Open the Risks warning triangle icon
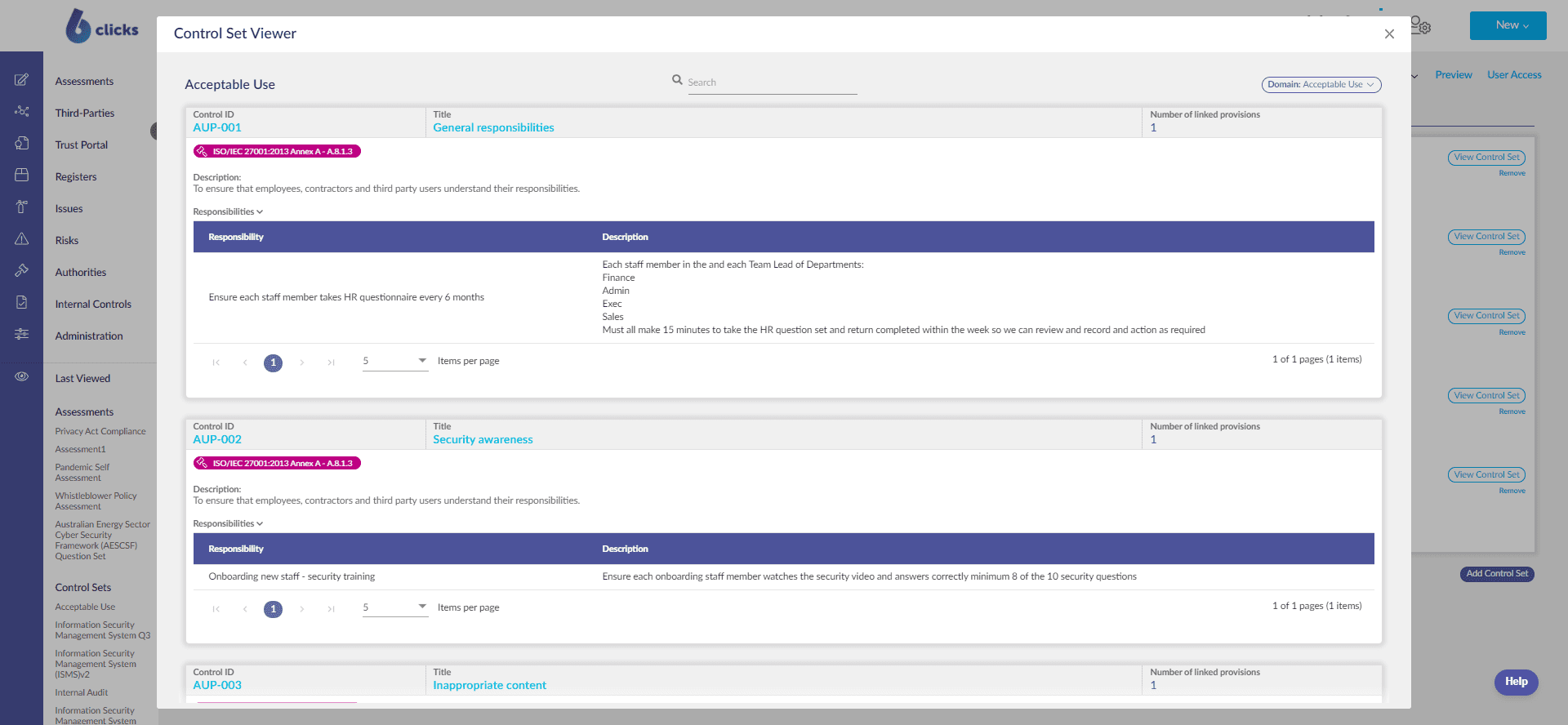The image size is (1568, 725). point(22,239)
